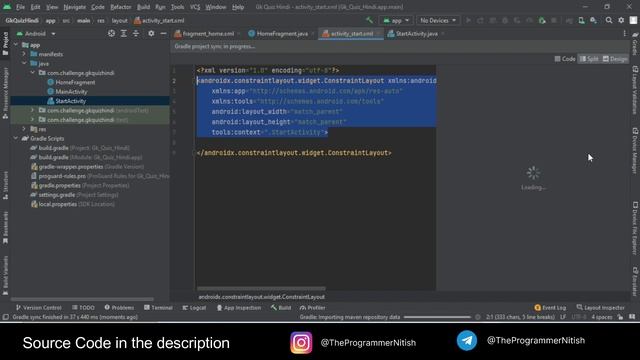Open the Project side tool window
This screenshot has height=360, width=640.
click(5, 44)
